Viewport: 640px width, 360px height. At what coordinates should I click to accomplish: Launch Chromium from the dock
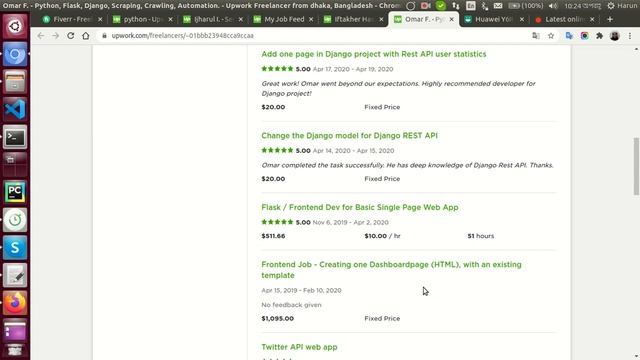click(x=15, y=54)
